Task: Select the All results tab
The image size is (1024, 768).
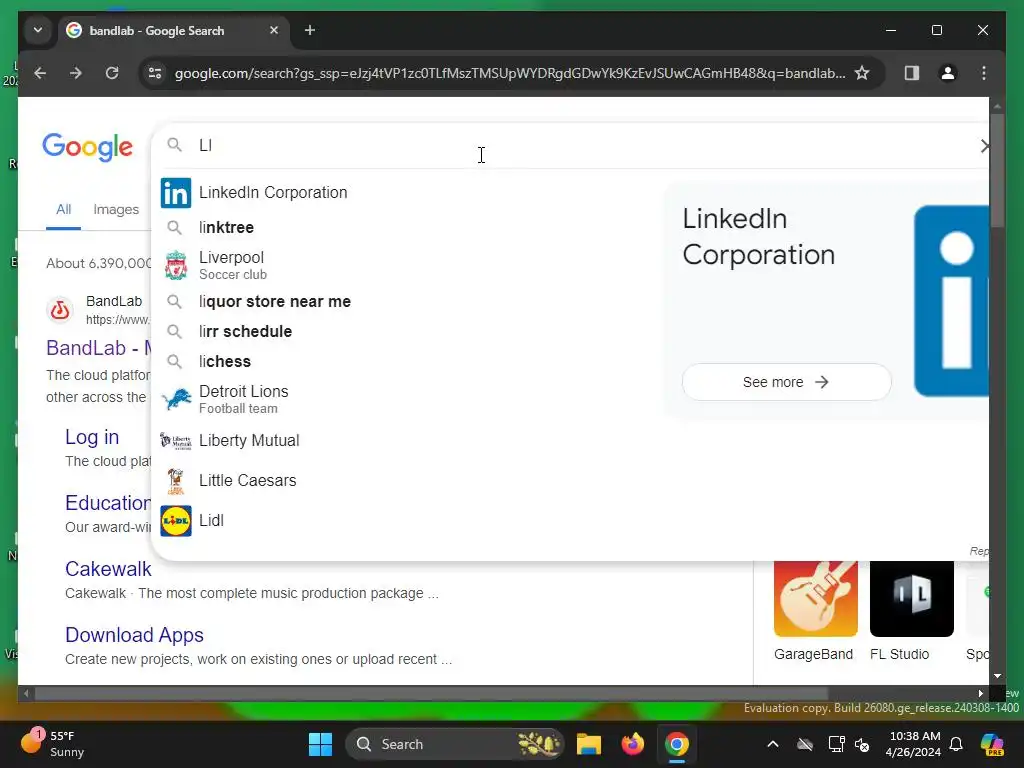Action: click(63, 210)
